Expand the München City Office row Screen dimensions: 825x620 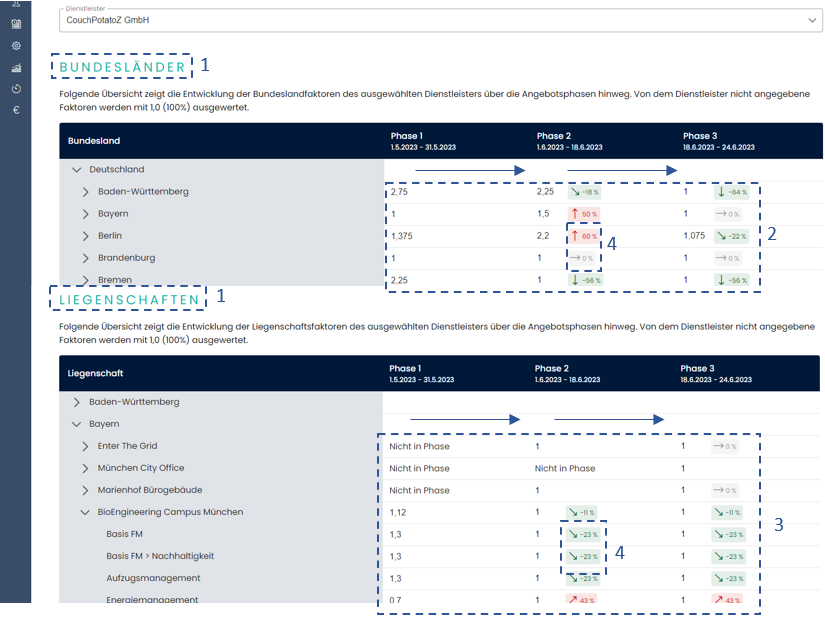pyautogui.click(x=86, y=468)
